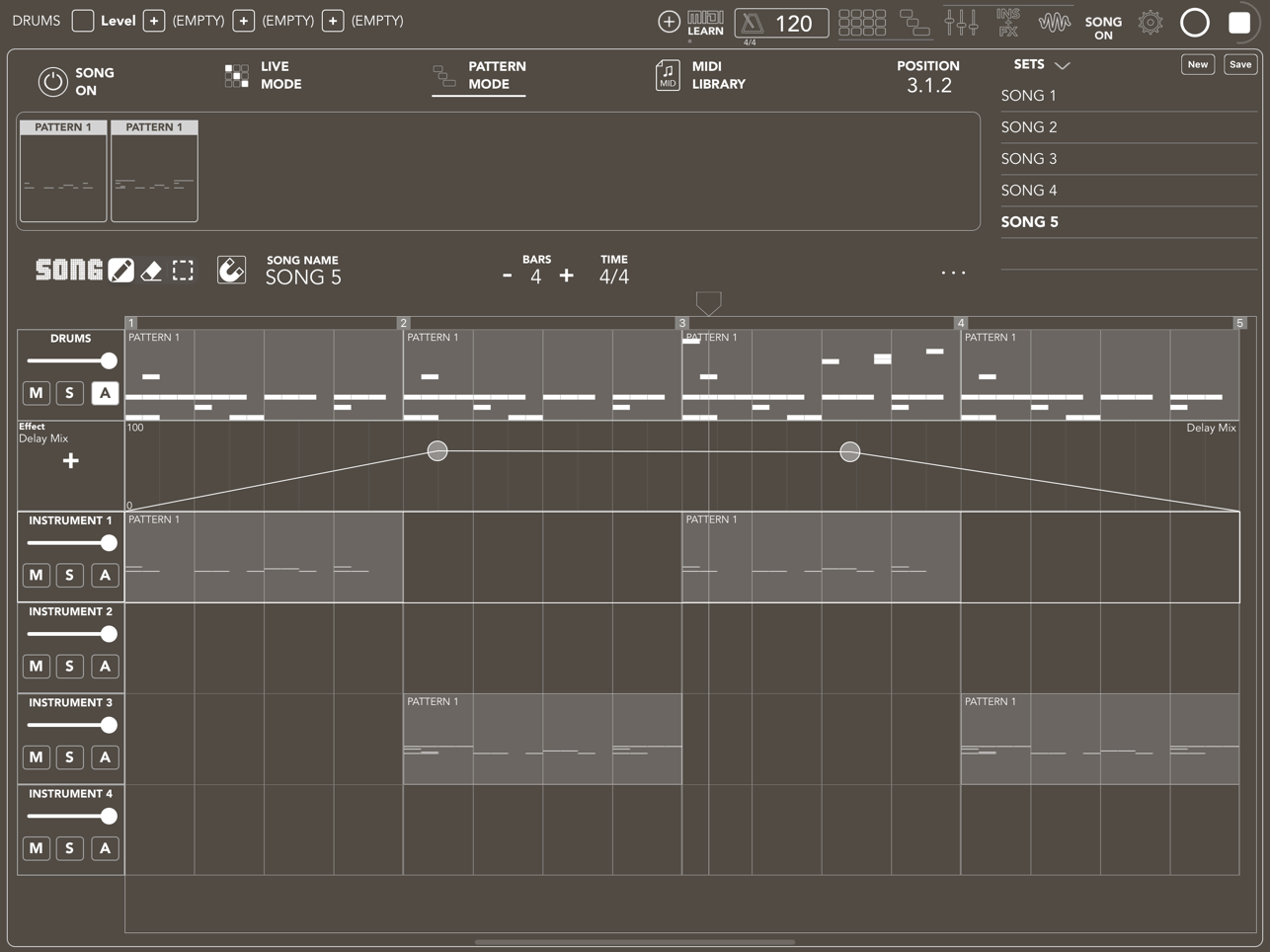Select the pencil draw tool

tap(121, 270)
